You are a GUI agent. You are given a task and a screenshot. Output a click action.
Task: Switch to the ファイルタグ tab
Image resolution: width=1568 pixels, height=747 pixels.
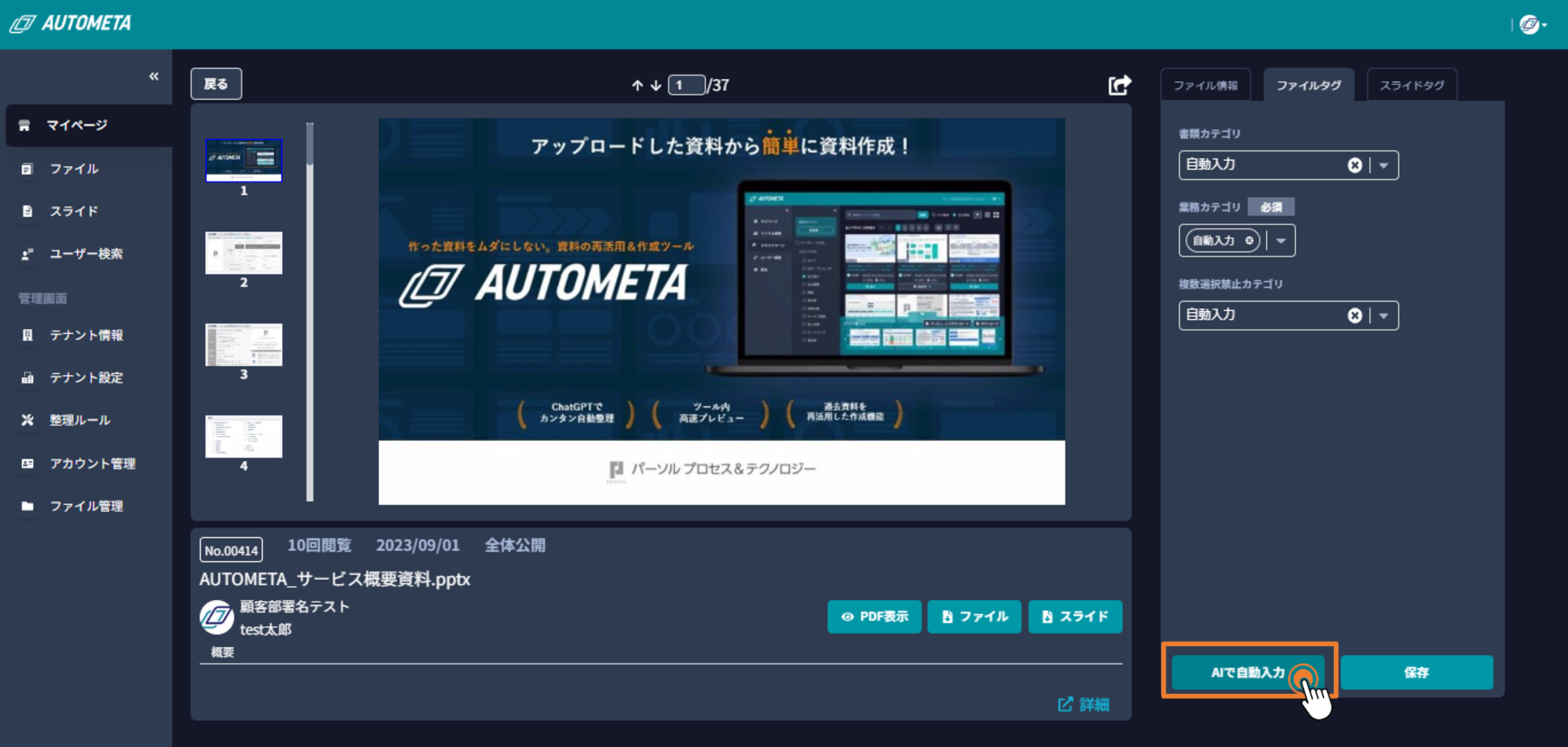1309,85
